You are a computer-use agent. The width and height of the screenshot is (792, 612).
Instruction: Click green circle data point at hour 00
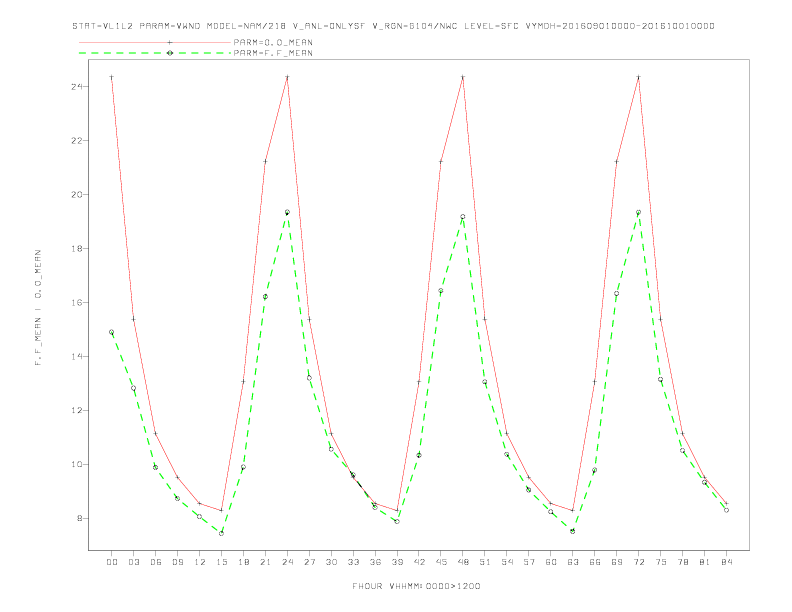[112, 332]
